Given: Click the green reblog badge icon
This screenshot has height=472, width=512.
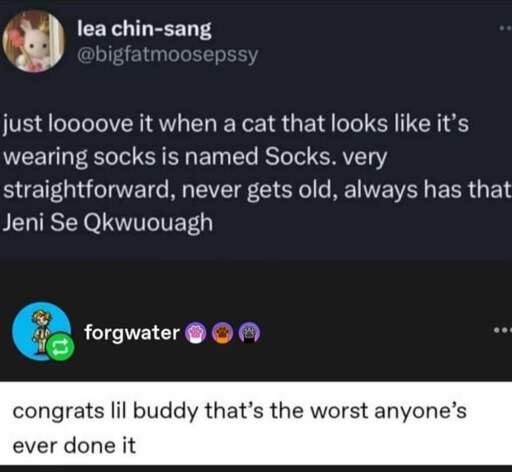Looking at the screenshot, I should pyautogui.click(x=60, y=347).
